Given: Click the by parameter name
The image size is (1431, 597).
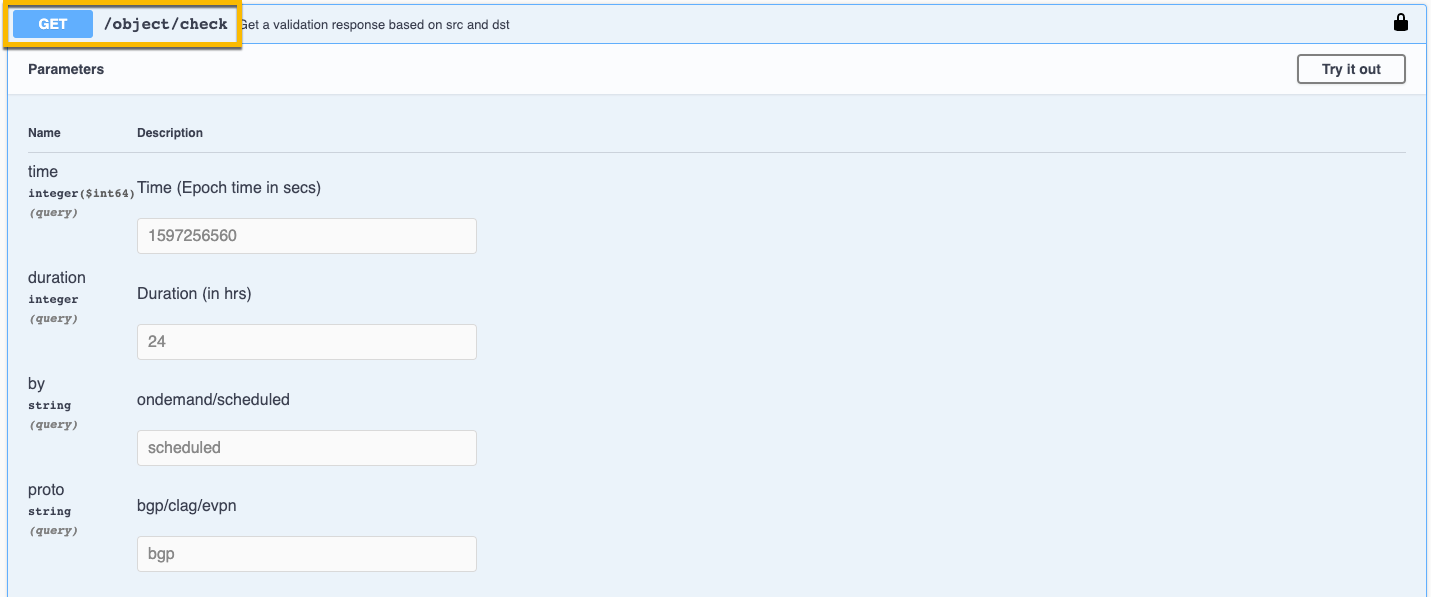Looking at the screenshot, I should point(37,384).
